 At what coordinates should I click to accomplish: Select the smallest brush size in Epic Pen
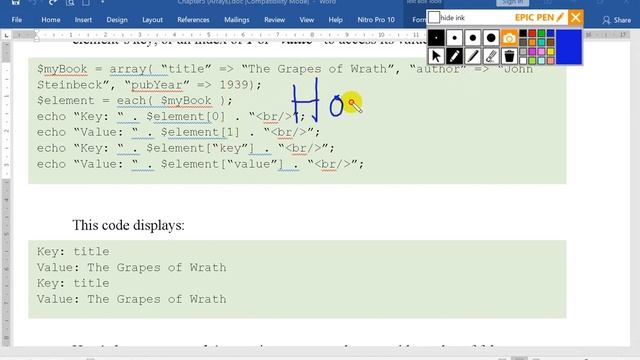[x=436, y=38]
